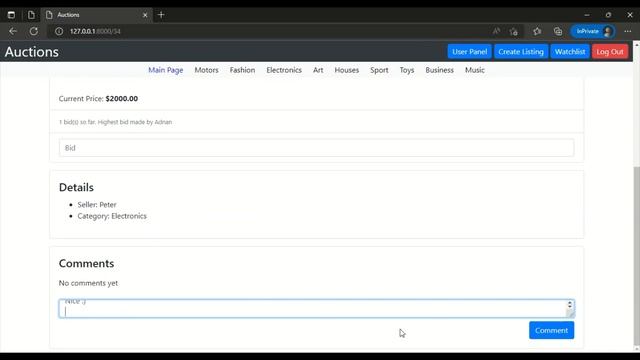
Task: Close the Auctions browser tab
Action: [x=145, y=15]
